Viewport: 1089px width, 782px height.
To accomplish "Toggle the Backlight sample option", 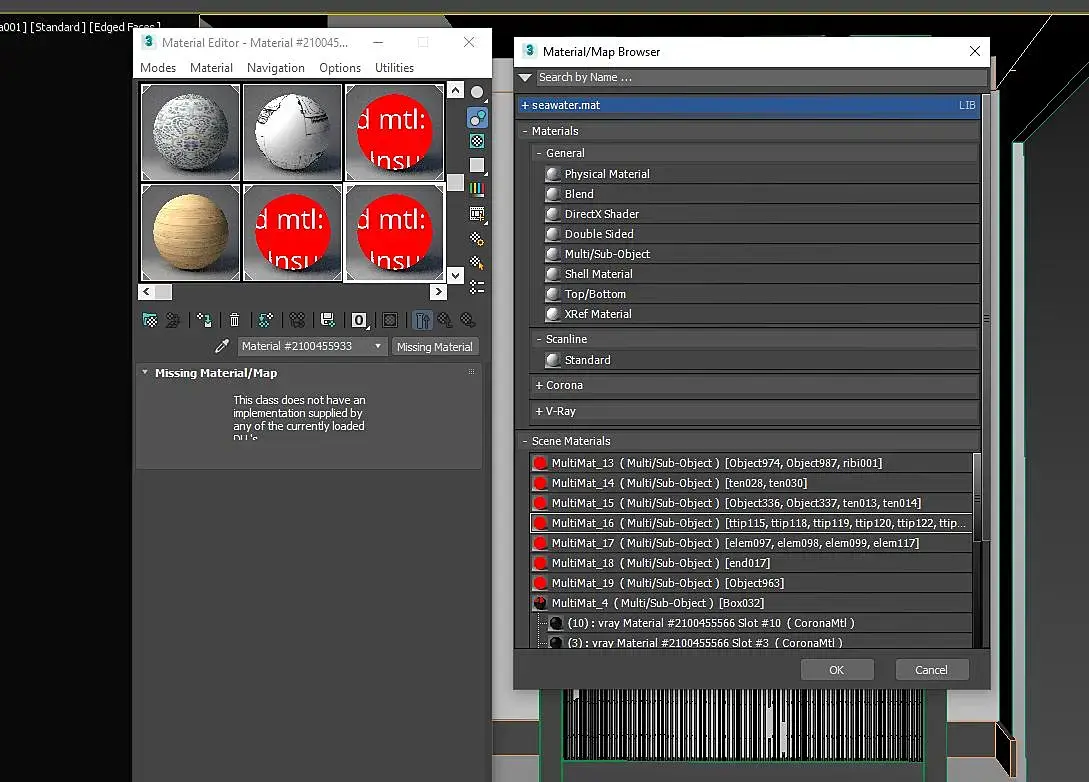I will [x=477, y=117].
